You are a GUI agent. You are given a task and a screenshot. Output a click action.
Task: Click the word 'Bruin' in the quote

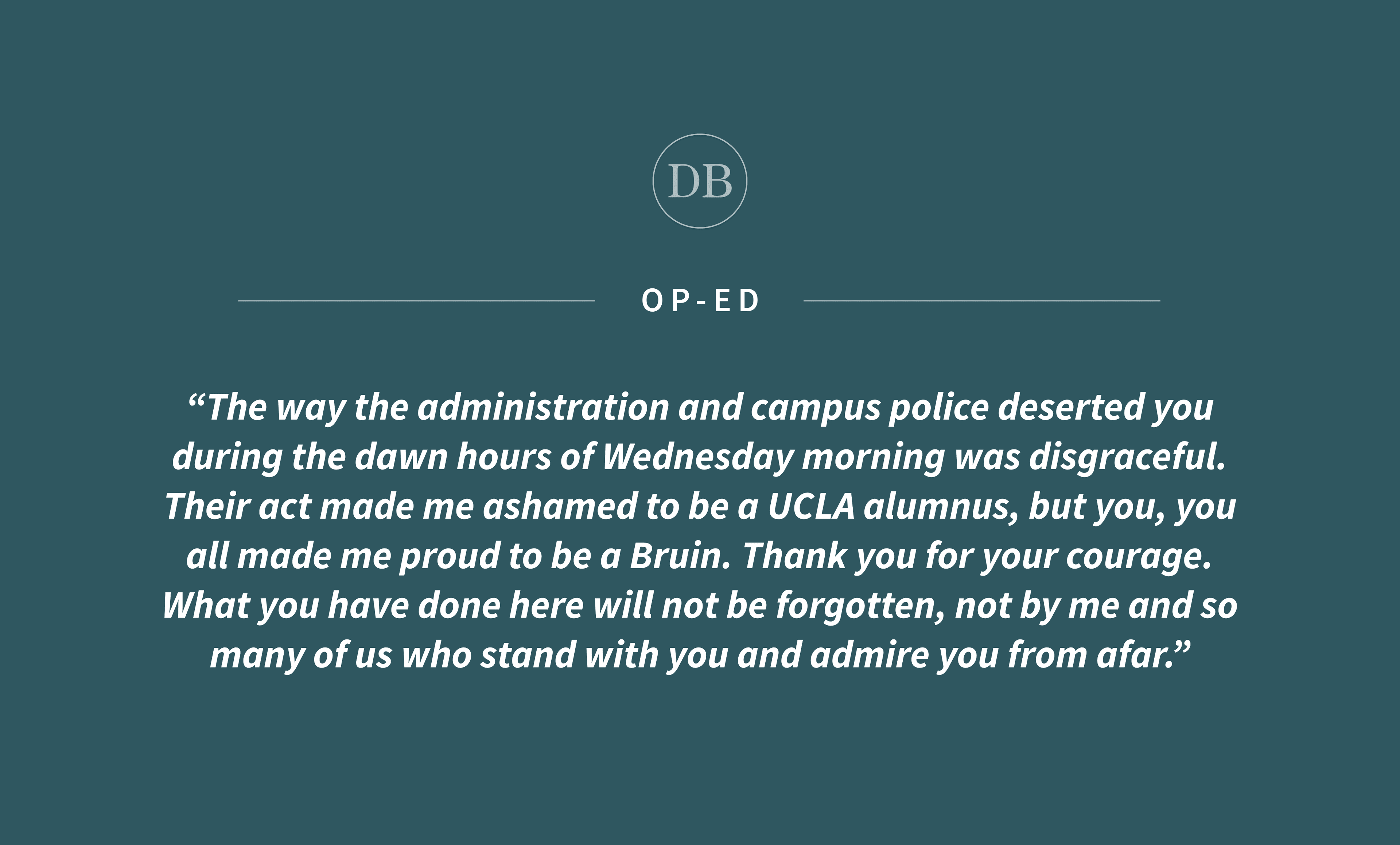(x=680, y=556)
